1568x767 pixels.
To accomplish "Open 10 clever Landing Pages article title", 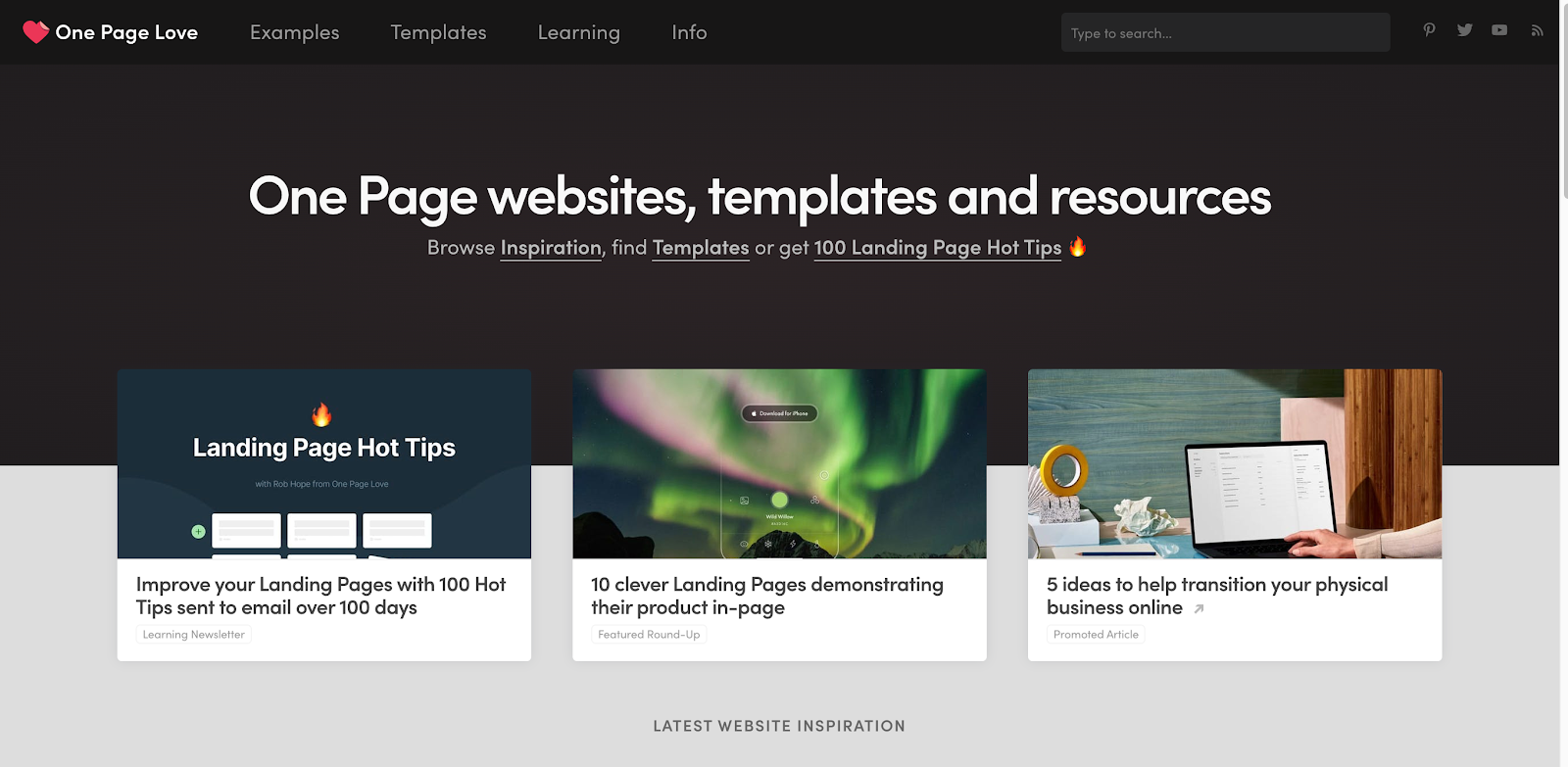I will (767, 596).
